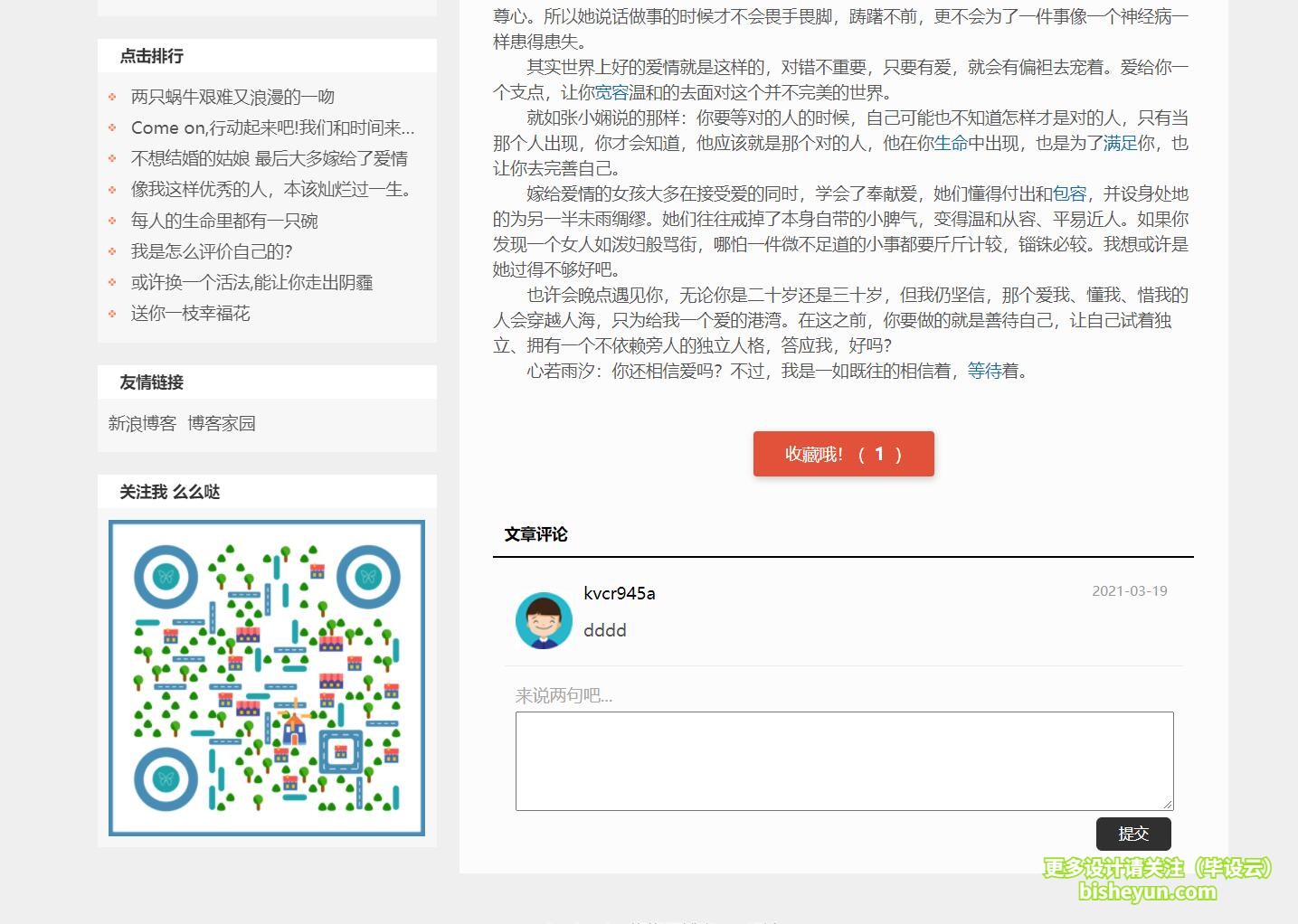Open article 两只蜗牛艰难又浪漫的一吻
Image resolution: width=1298 pixels, height=924 pixels.
[x=232, y=97]
